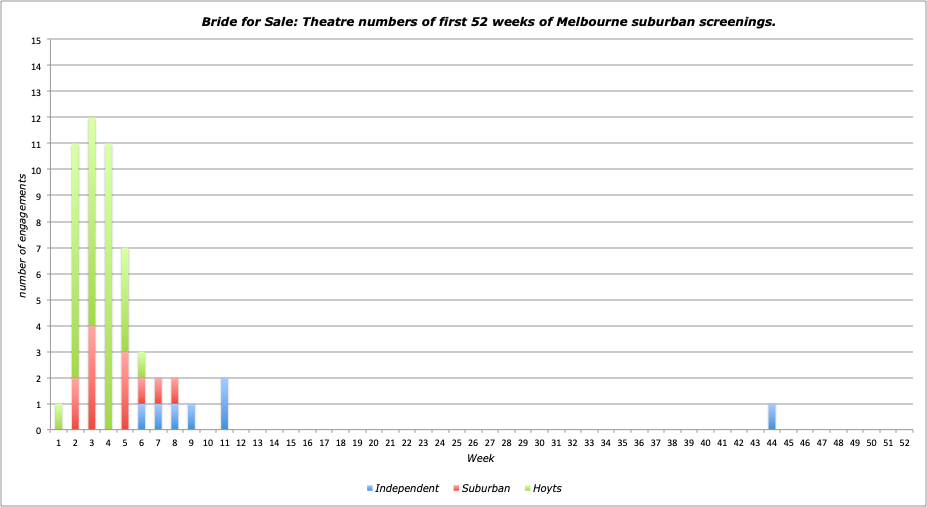927x507 pixels.
Task: Click the blue Independent bar at week 44
Action: pos(772,417)
